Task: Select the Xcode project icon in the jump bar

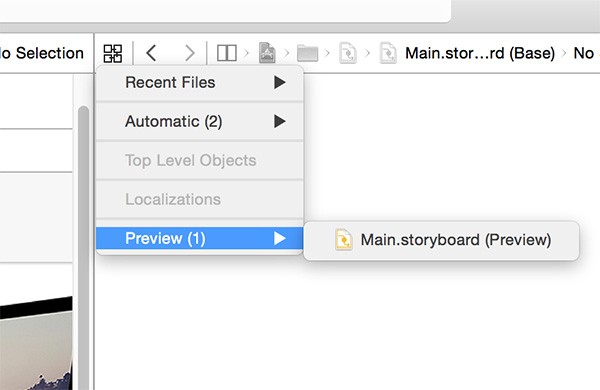Action: pos(267,53)
